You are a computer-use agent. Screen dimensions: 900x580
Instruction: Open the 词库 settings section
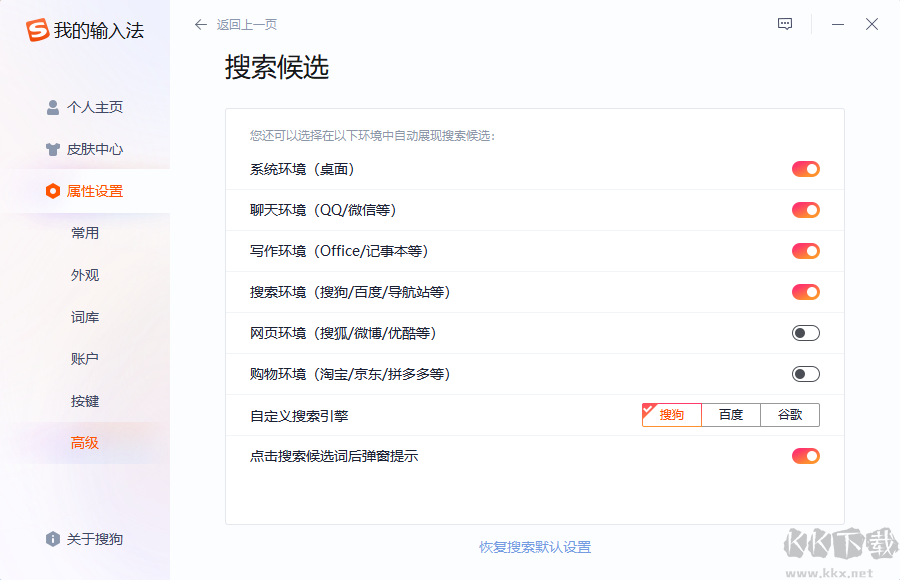click(85, 317)
